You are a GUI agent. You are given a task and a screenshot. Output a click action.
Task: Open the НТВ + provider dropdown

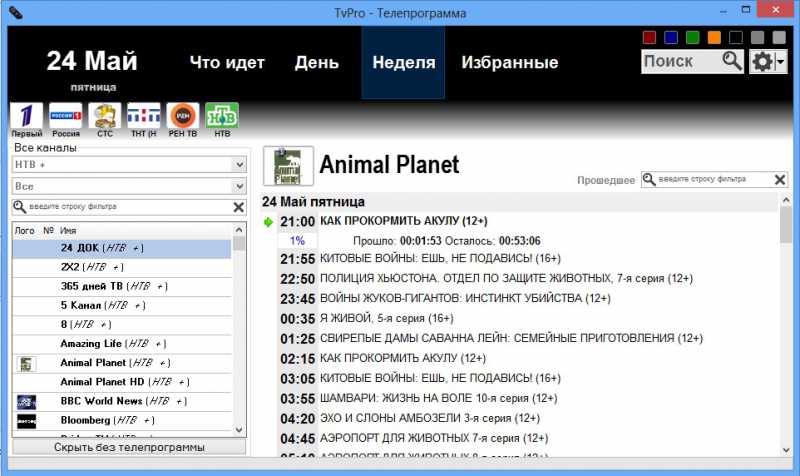[129, 165]
